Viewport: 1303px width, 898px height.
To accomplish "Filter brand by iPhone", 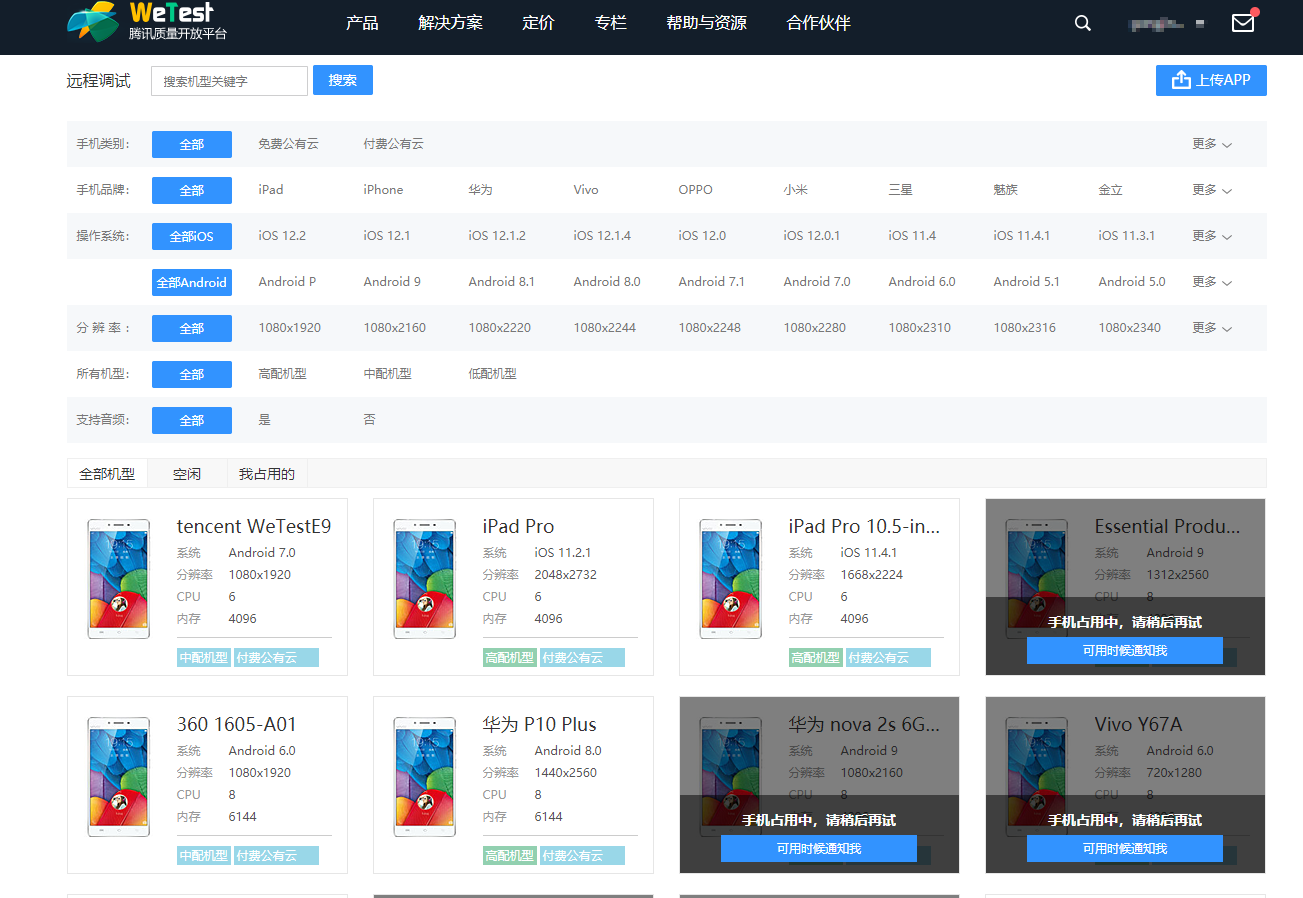I will coord(383,190).
